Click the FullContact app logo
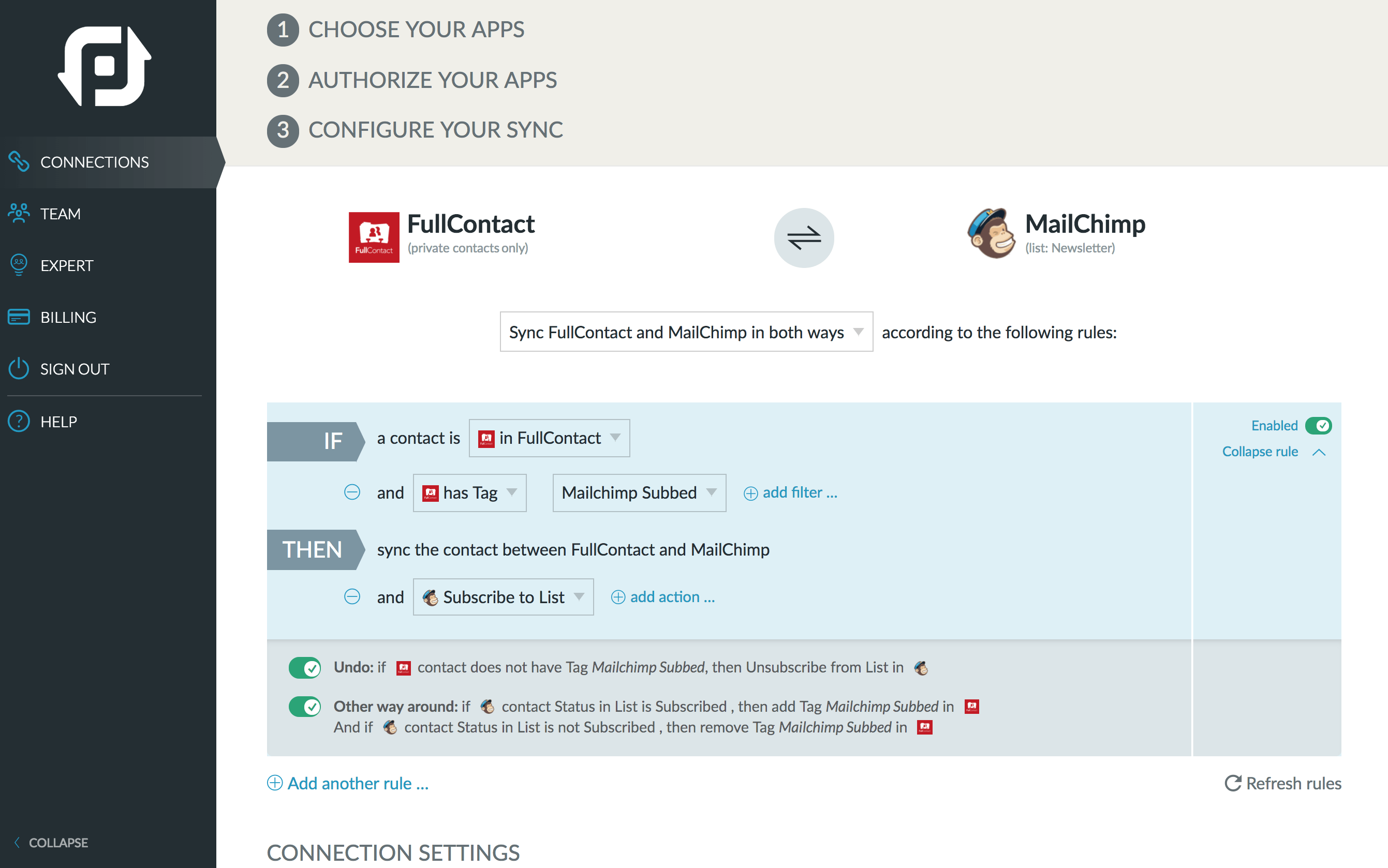Image resolution: width=1388 pixels, height=868 pixels. (374, 237)
